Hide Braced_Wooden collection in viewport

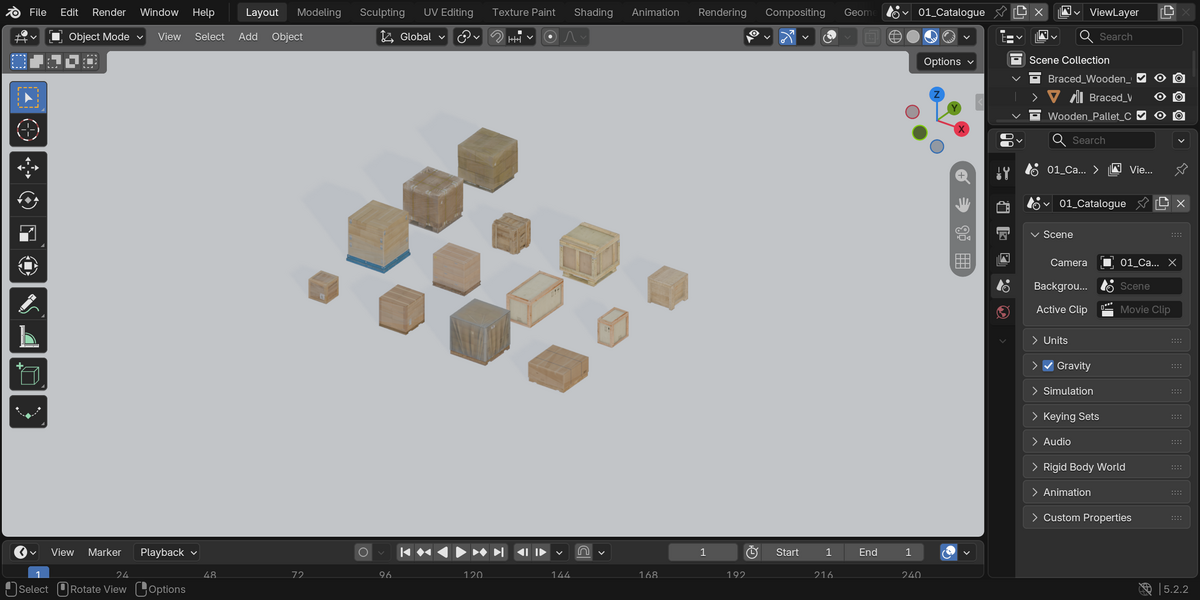point(1160,78)
